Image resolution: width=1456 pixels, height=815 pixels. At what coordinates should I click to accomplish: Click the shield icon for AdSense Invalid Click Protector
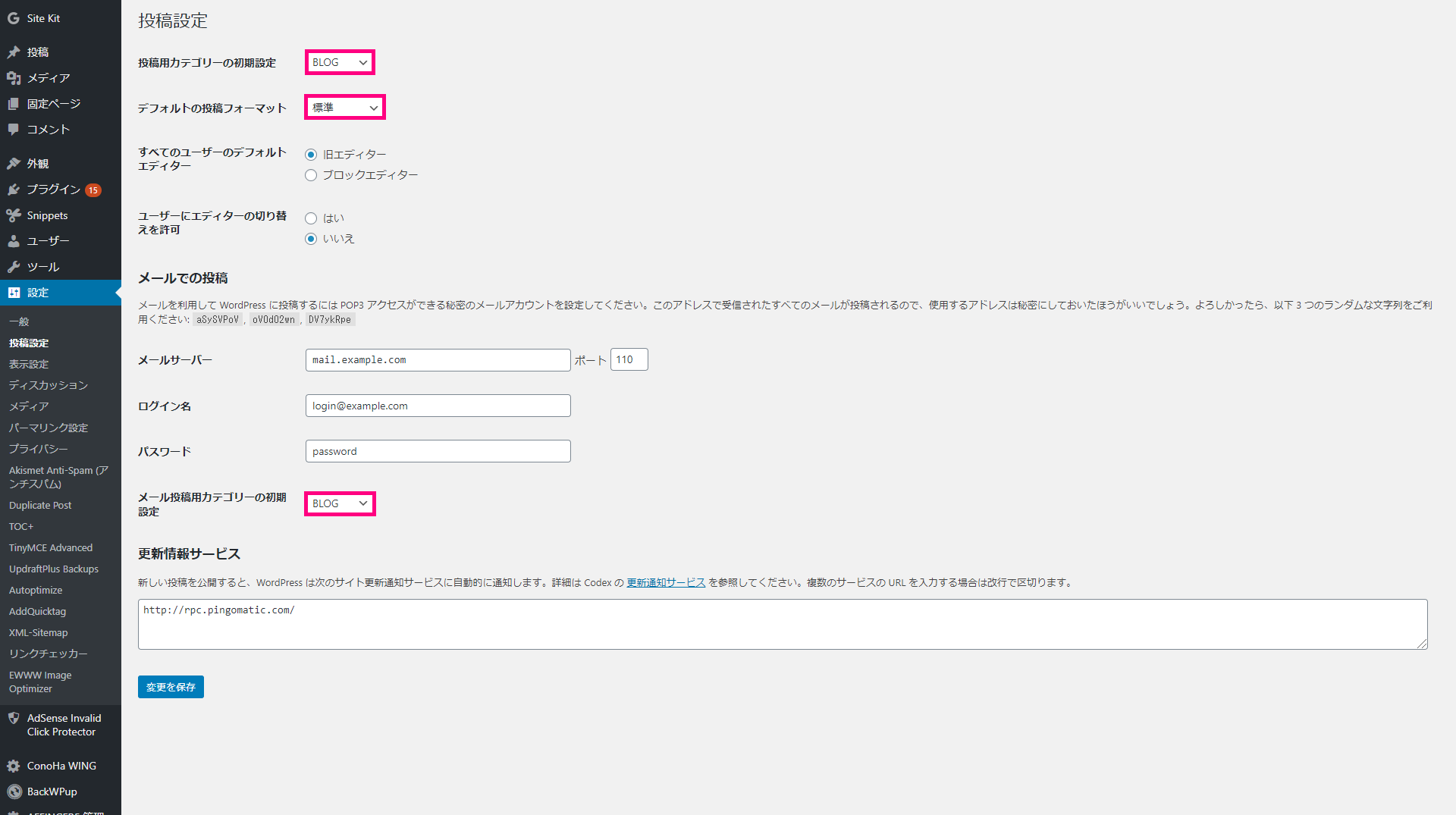tap(14, 718)
